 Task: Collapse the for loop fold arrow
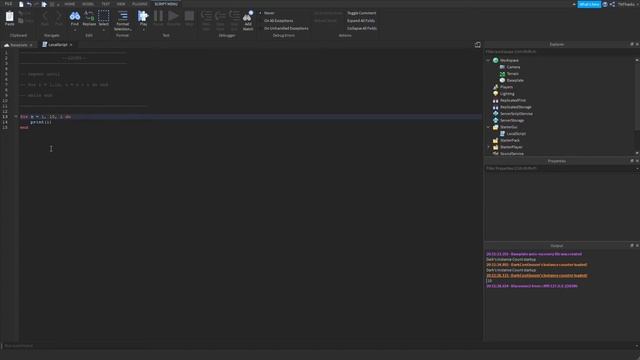(16, 117)
